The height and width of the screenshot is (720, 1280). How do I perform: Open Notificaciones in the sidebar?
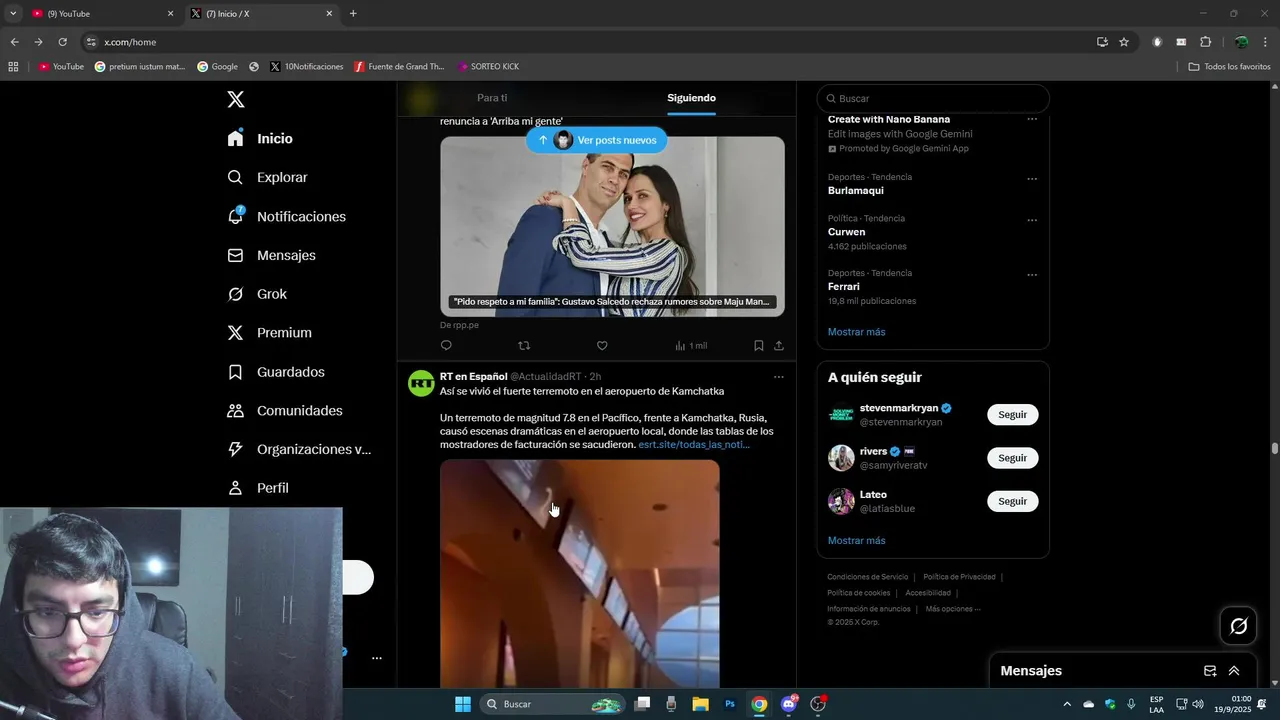click(286, 216)
